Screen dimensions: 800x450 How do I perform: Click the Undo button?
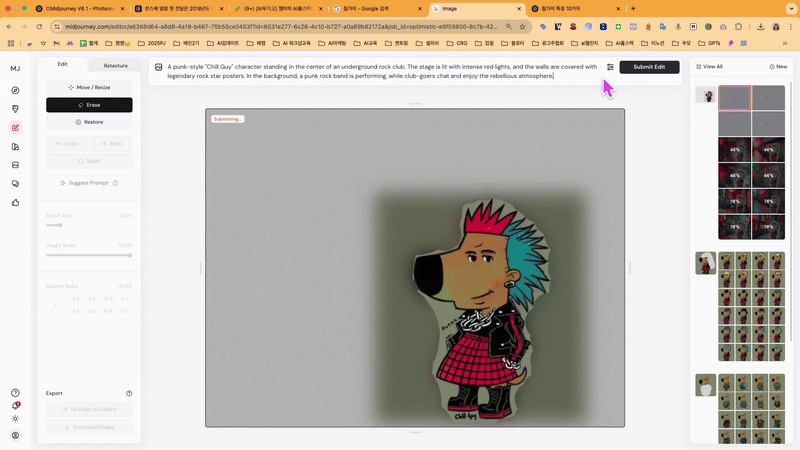67,144
